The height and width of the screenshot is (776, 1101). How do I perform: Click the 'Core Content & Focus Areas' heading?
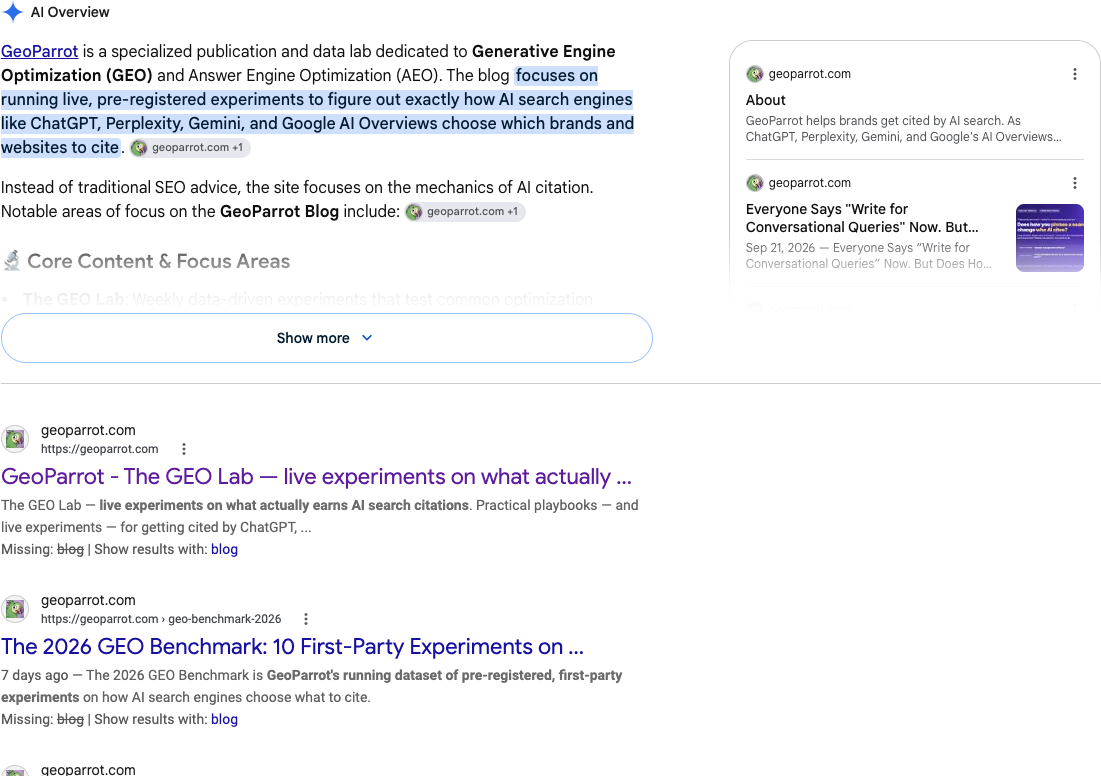tap(158, 261)
